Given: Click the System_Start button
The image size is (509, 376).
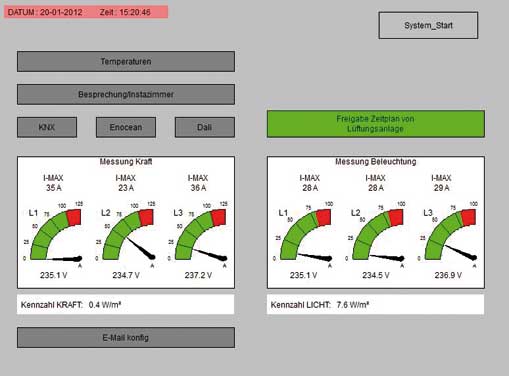Looking at the screenshot, I should pyautogui.click(x=428, y=25).
